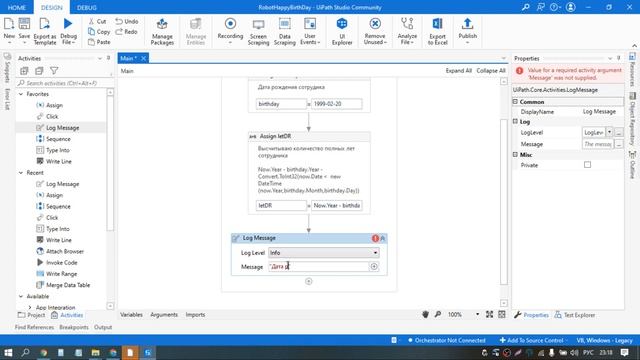640x360 pixels.
Task: Open Export as Template
Action: point(45,31)
